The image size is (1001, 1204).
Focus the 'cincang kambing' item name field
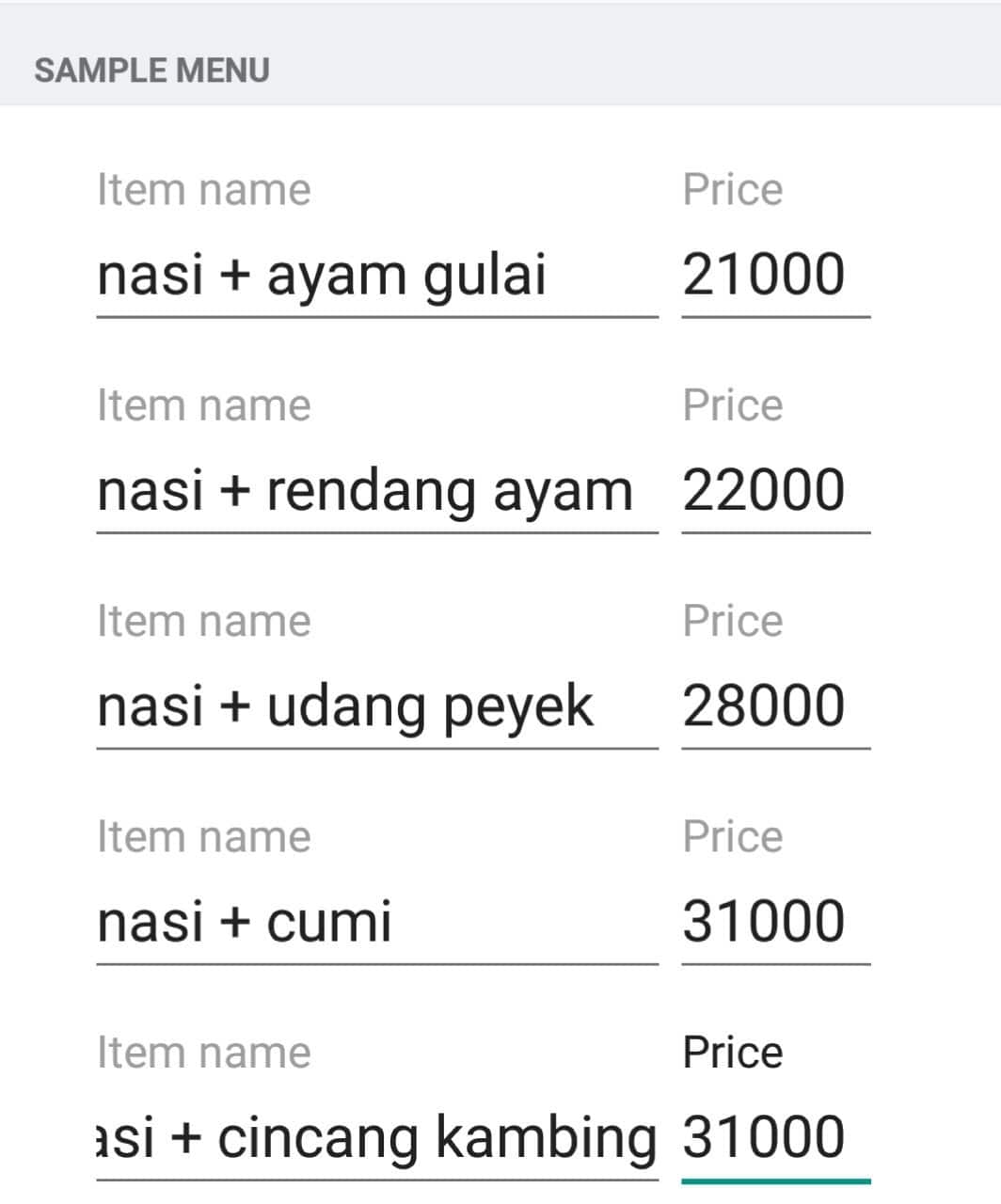point(376,1137)
